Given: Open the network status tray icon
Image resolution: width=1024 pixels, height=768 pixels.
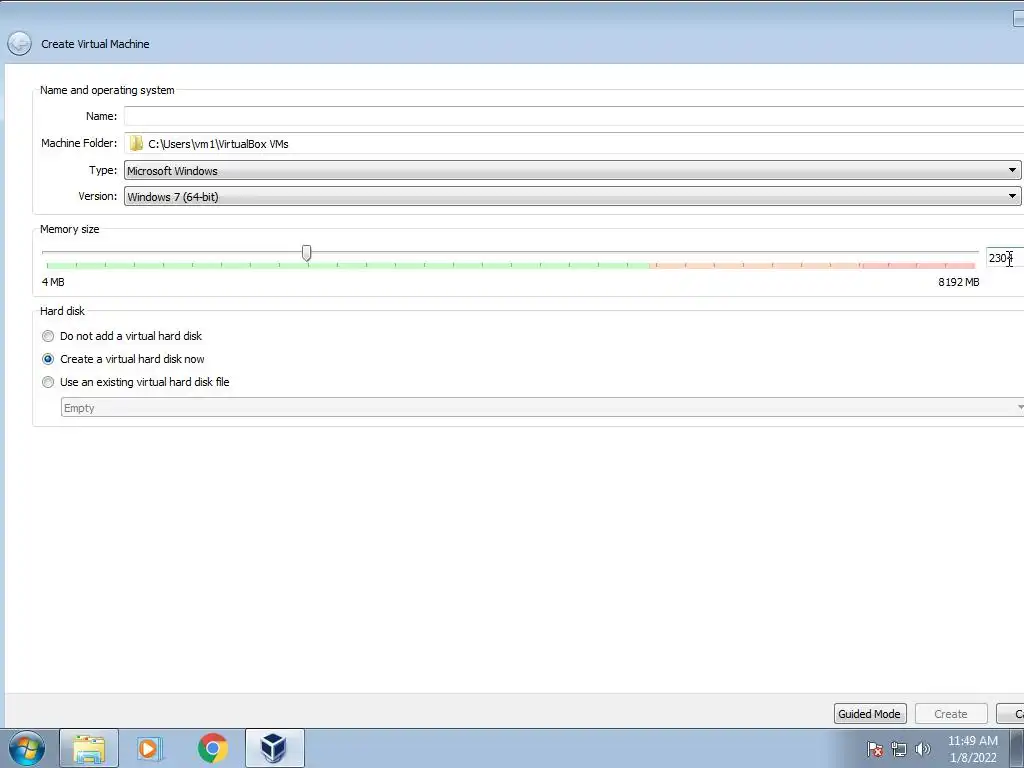Looking at the screenshot, I should (x=899, y=749).
